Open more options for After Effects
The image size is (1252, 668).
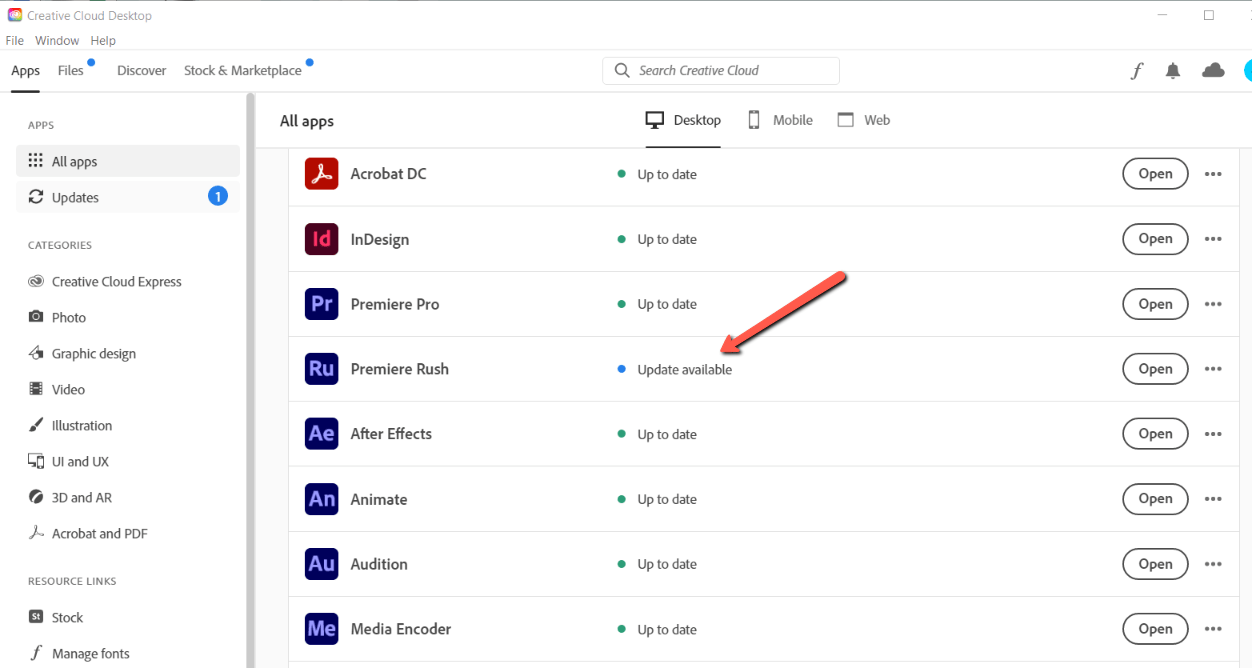click(x=1213, y=434)
